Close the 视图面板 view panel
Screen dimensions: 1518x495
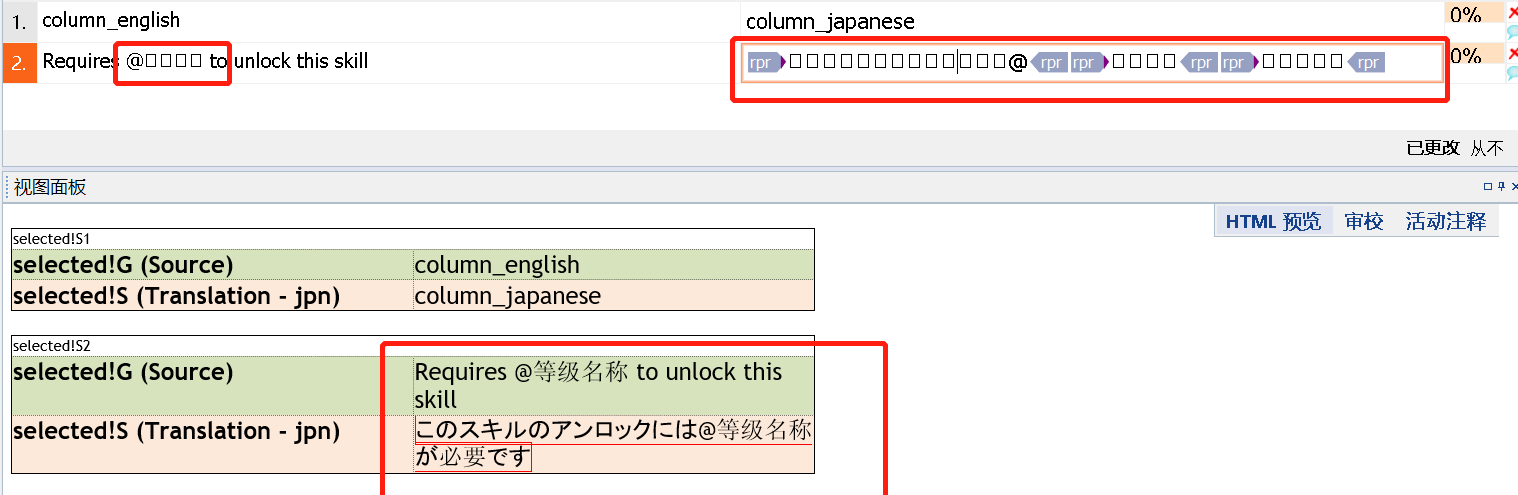click(x=1514, y=187)
